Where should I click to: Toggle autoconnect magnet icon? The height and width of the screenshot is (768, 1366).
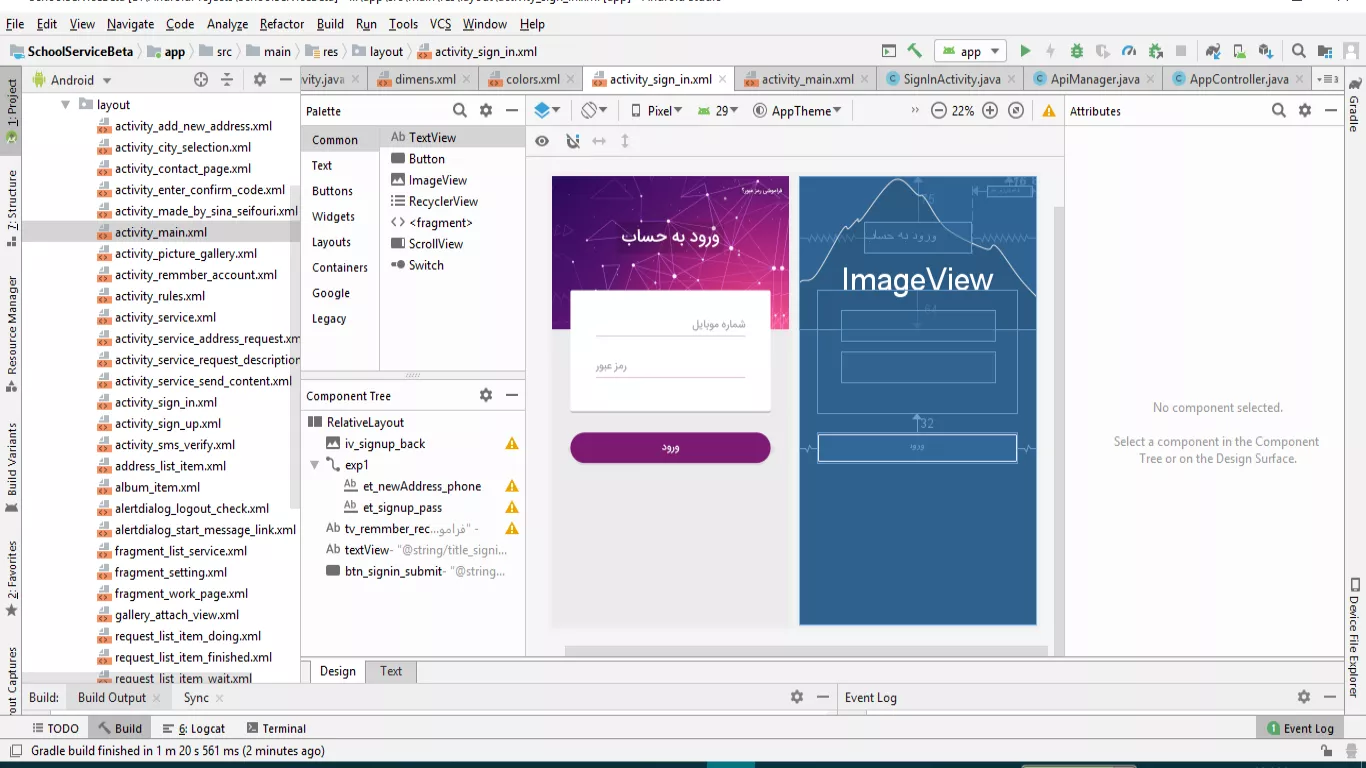coord(573,141)
